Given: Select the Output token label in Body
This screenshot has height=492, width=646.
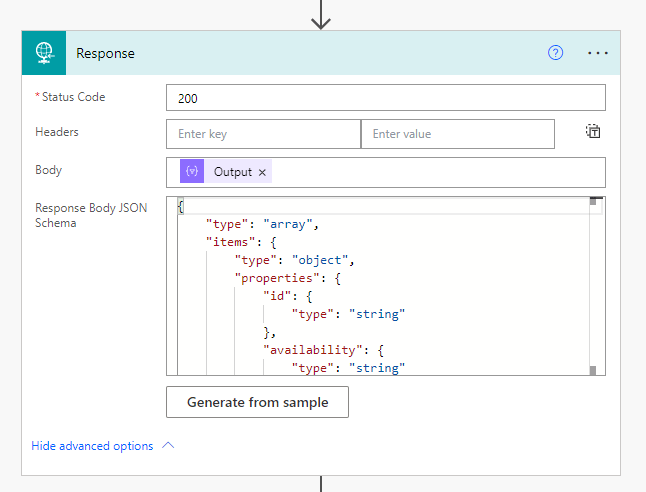Looking at the screenshot, I should (233, 172).
